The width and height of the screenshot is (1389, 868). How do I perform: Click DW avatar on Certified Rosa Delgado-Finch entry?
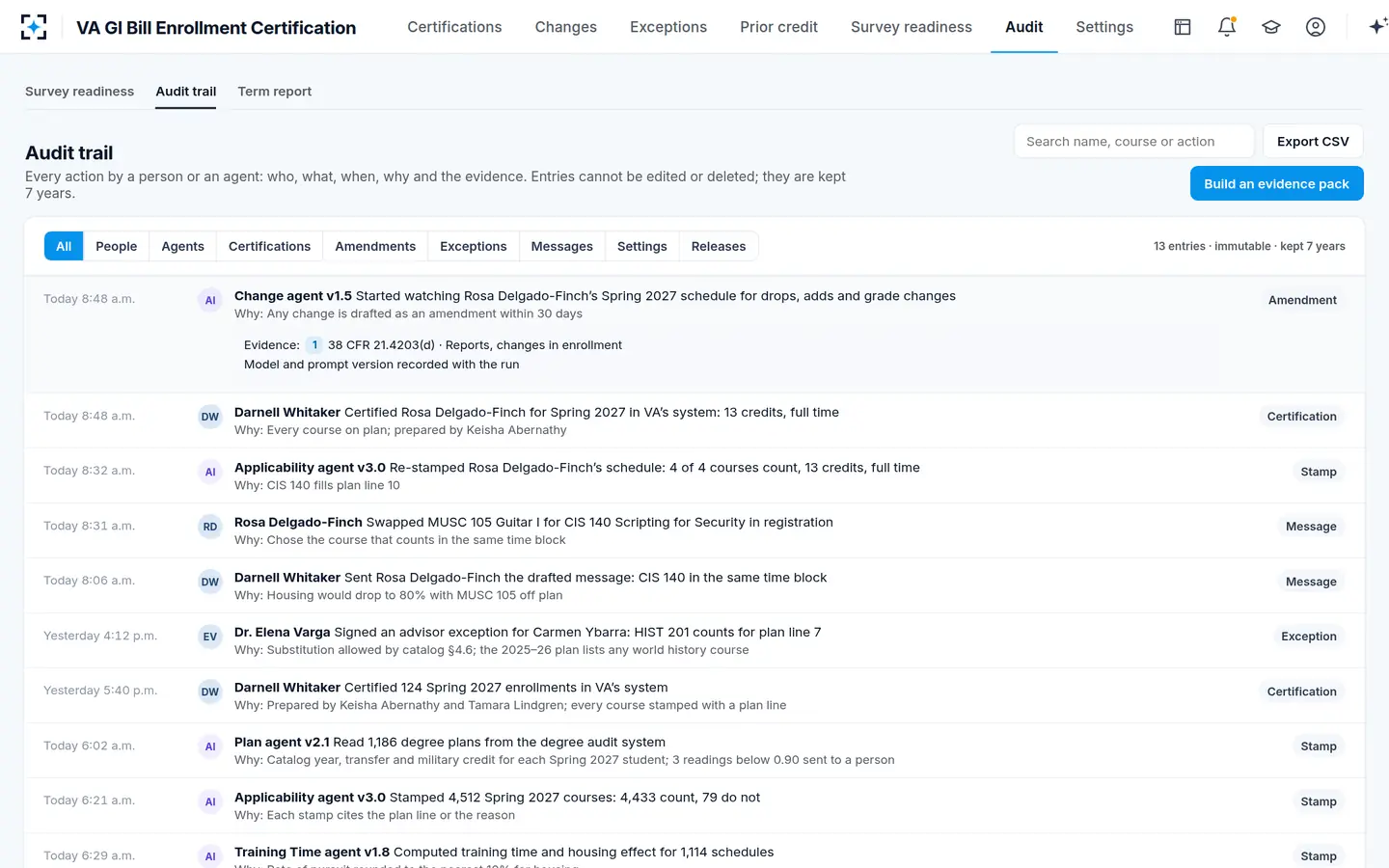(x=210, y=417)
